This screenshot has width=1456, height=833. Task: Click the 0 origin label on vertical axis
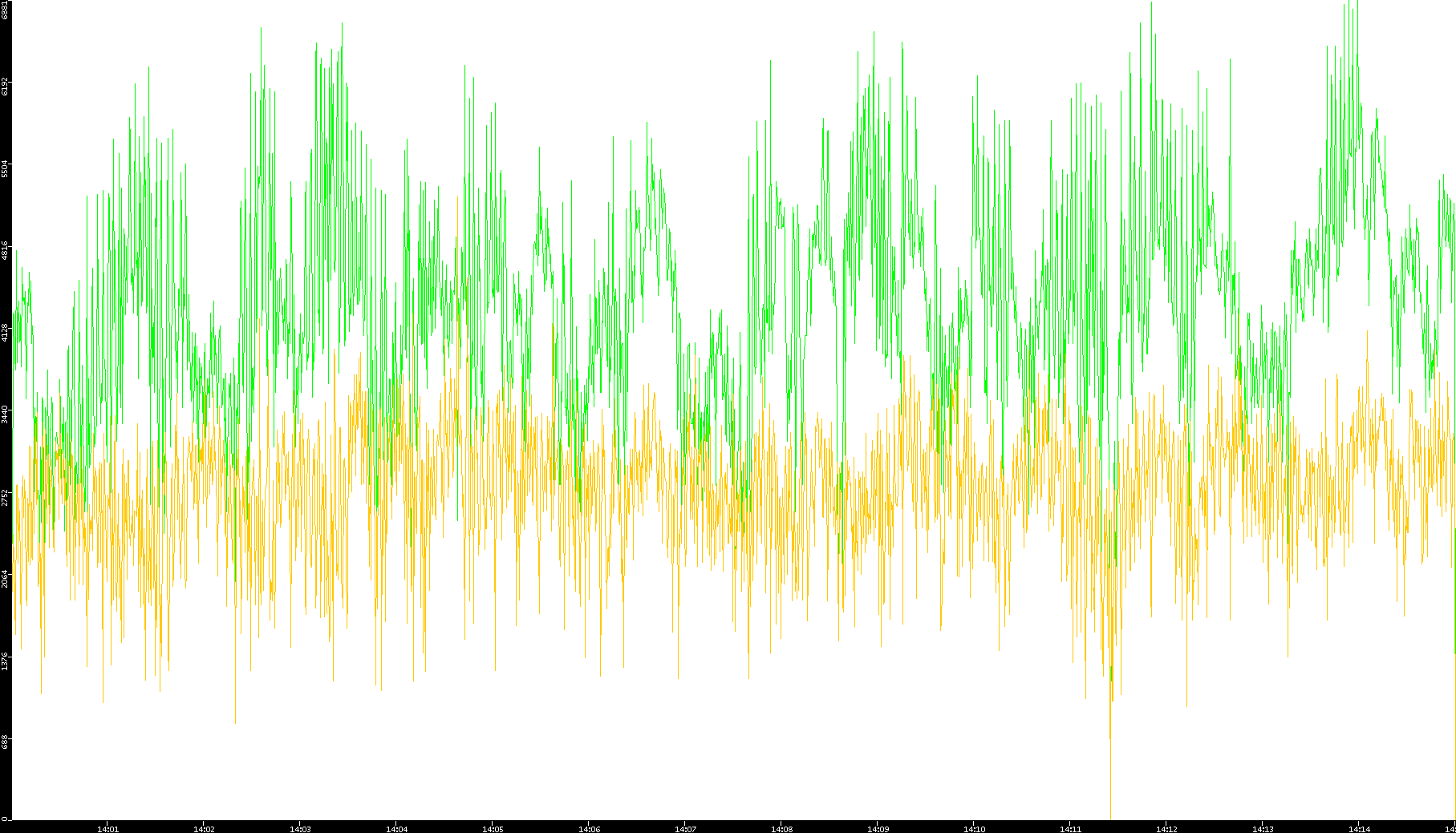coord(4,818)
